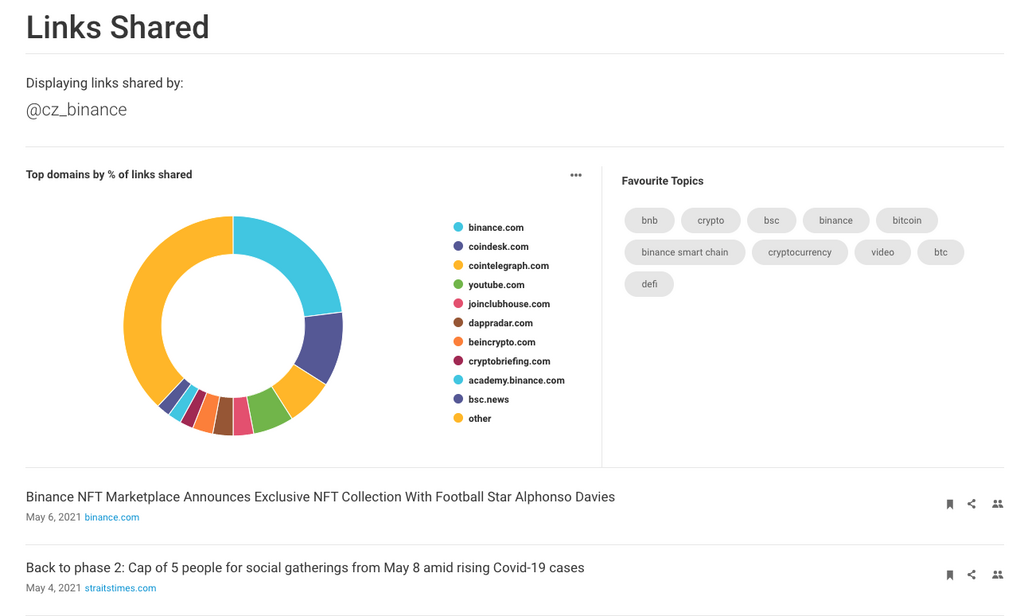Toggle youtube.com legend entry

[496, 285]
